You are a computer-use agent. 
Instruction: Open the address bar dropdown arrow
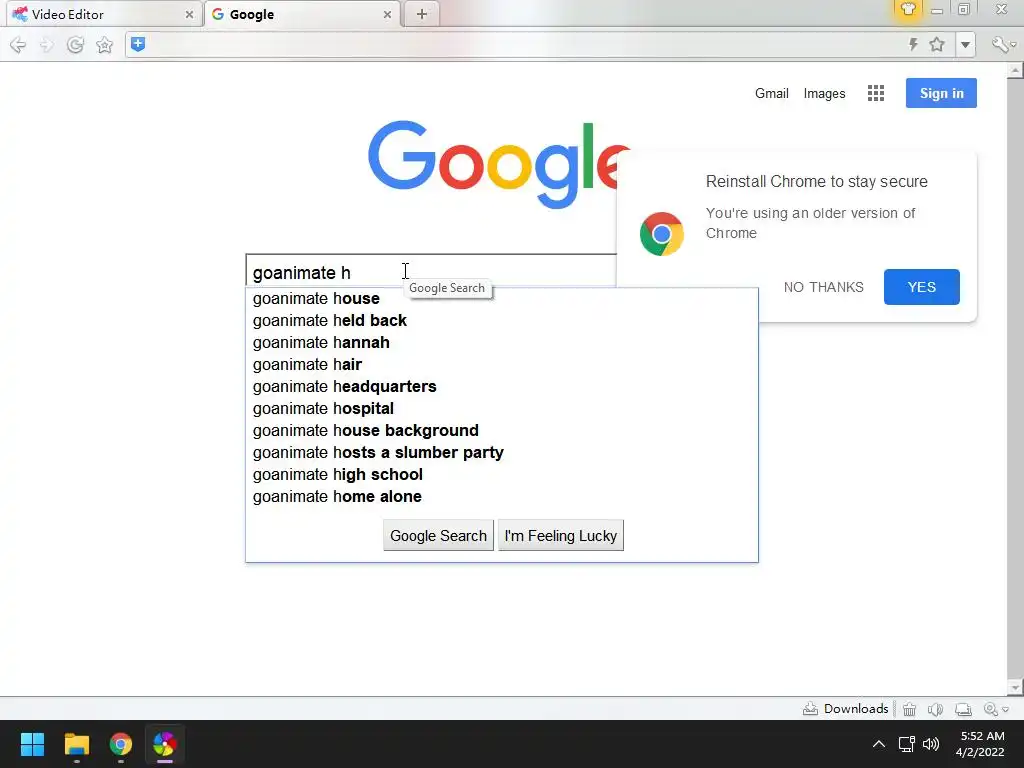(x=965, y=45)
